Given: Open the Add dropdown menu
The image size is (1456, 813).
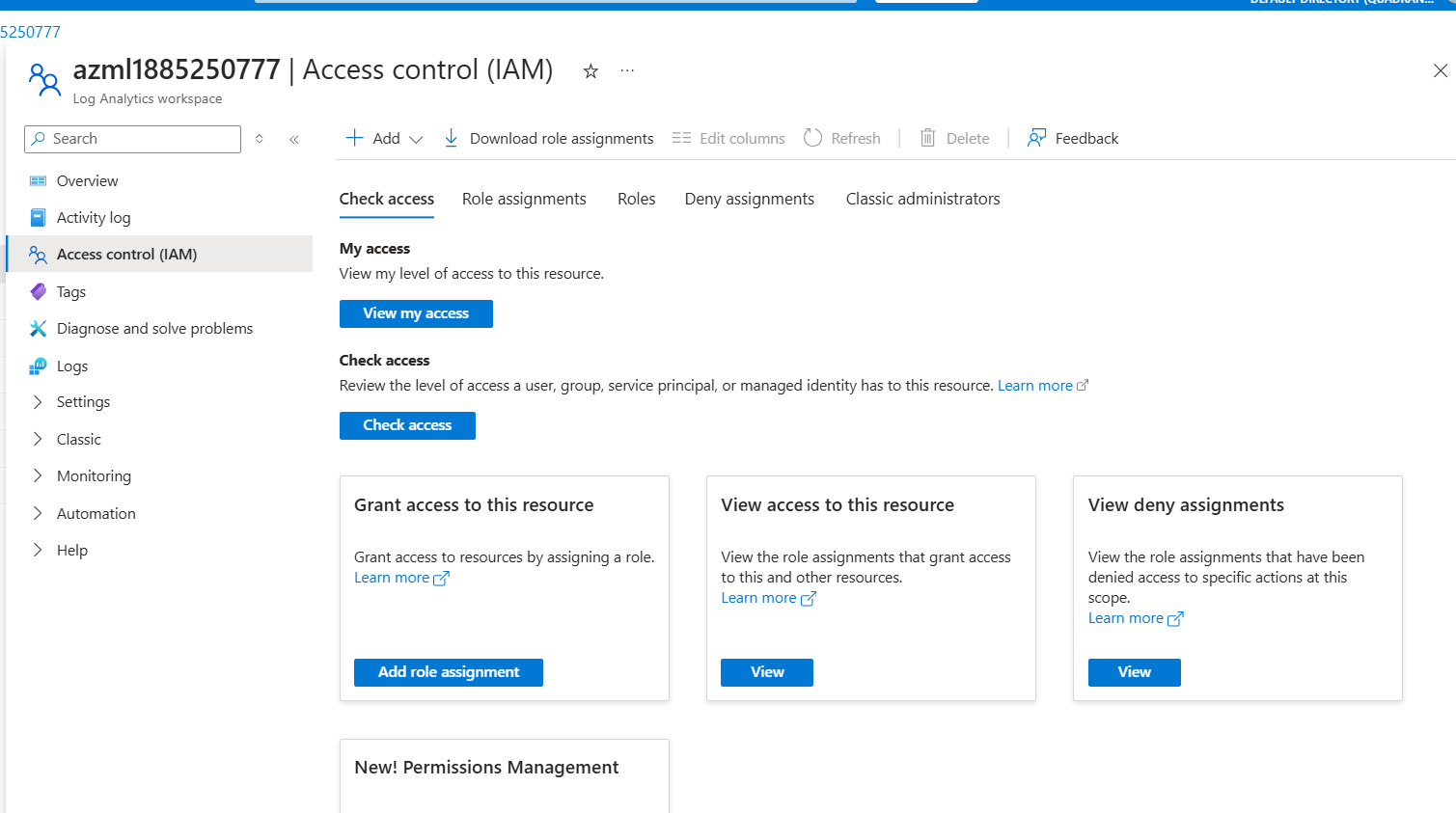Looking at the screenshot, I should (x=385, y=138).
